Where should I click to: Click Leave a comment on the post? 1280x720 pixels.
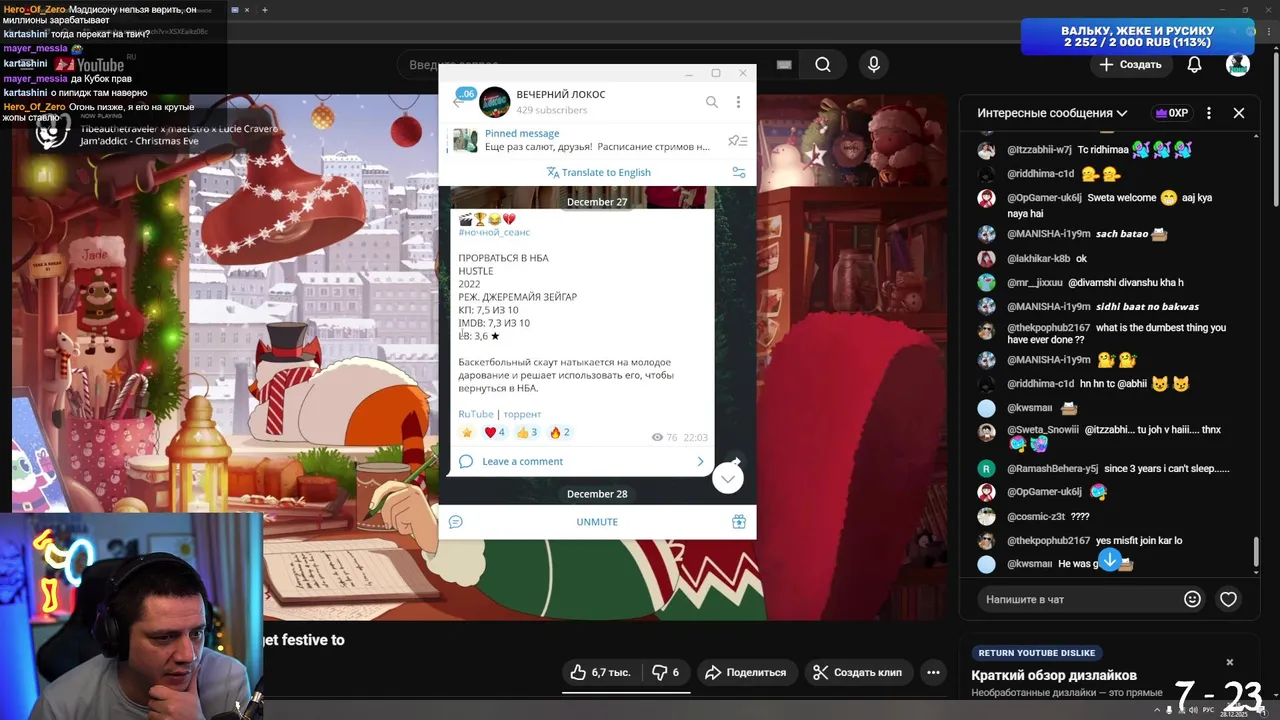[x=581, y=461]
